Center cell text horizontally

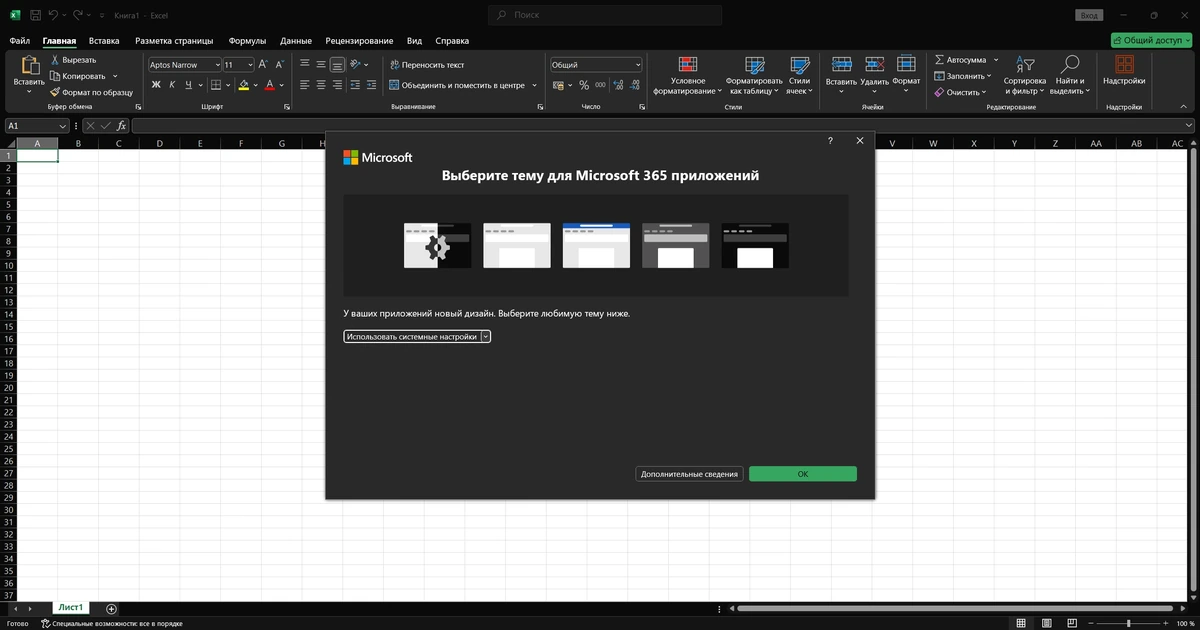click(322, 85)
